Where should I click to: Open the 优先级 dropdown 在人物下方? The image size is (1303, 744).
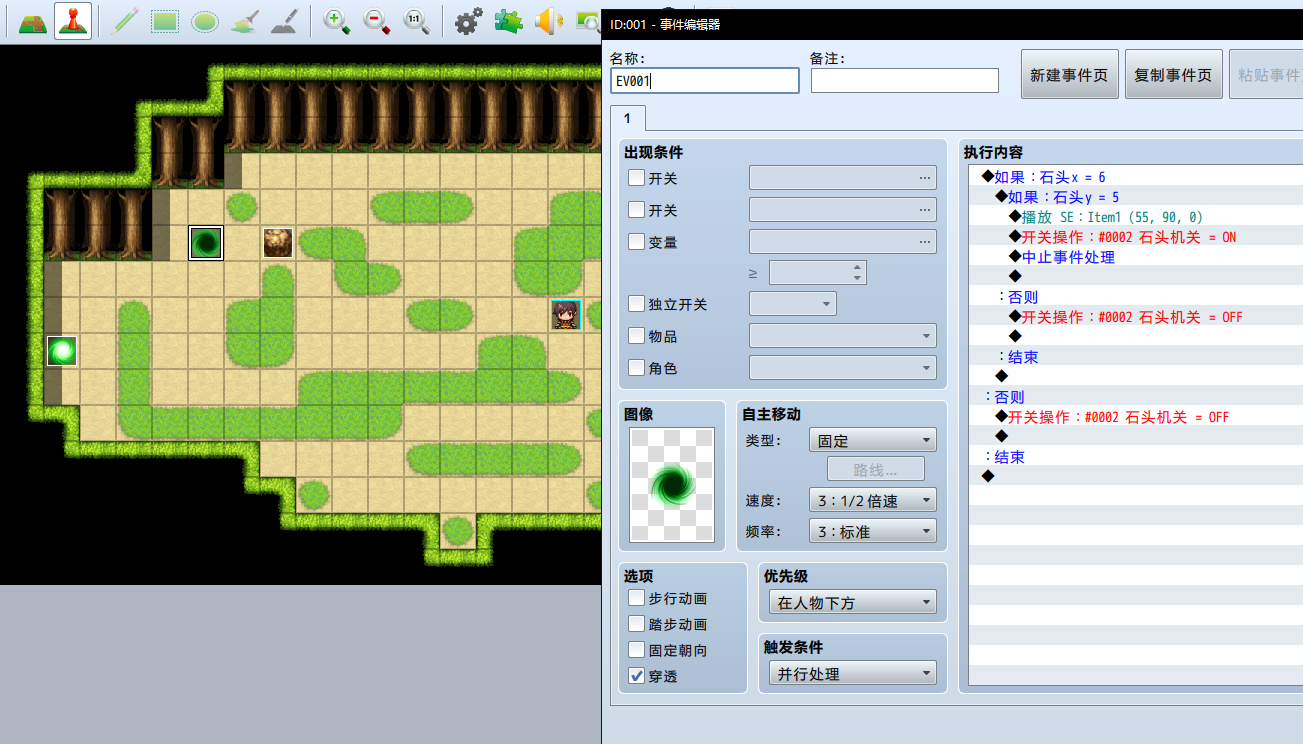[x=853, y=602]
